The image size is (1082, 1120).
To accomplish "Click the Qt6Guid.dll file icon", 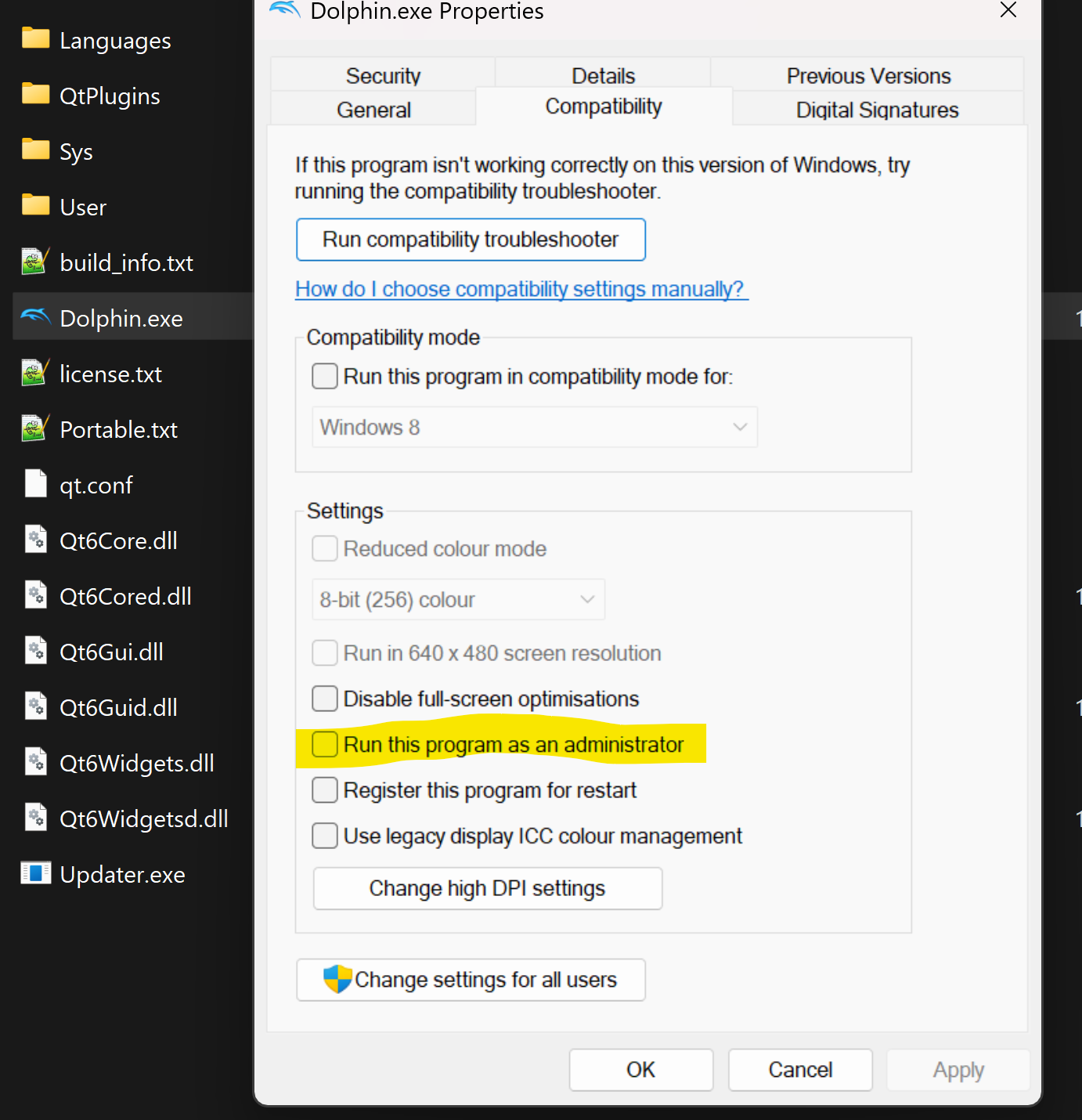I will 35,706.
